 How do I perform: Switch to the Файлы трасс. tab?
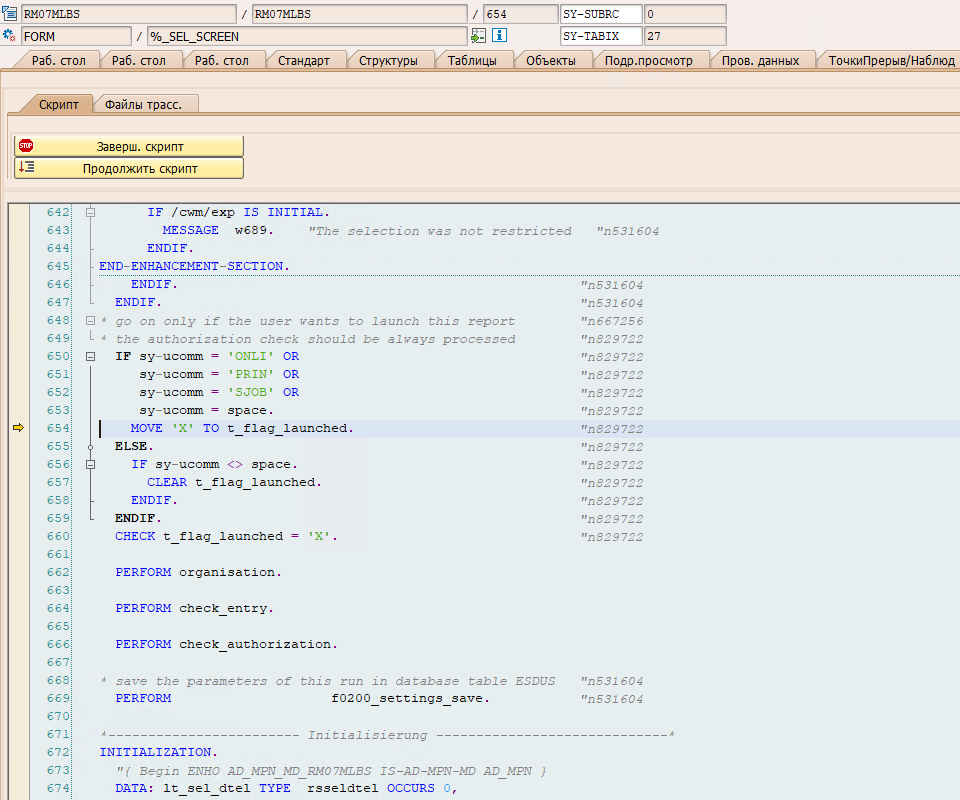145,104
